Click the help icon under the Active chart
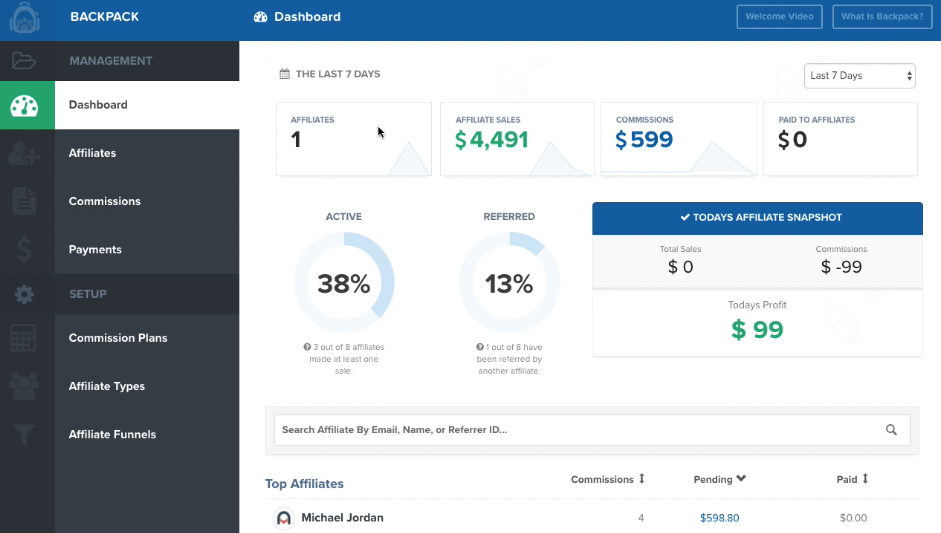This screenshot has height=533, width=941. click(307, 347)
